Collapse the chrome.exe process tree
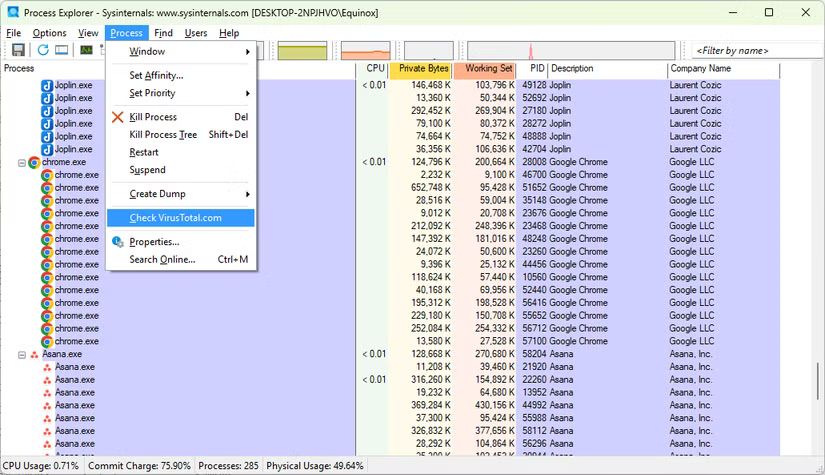 pos(21,162)
